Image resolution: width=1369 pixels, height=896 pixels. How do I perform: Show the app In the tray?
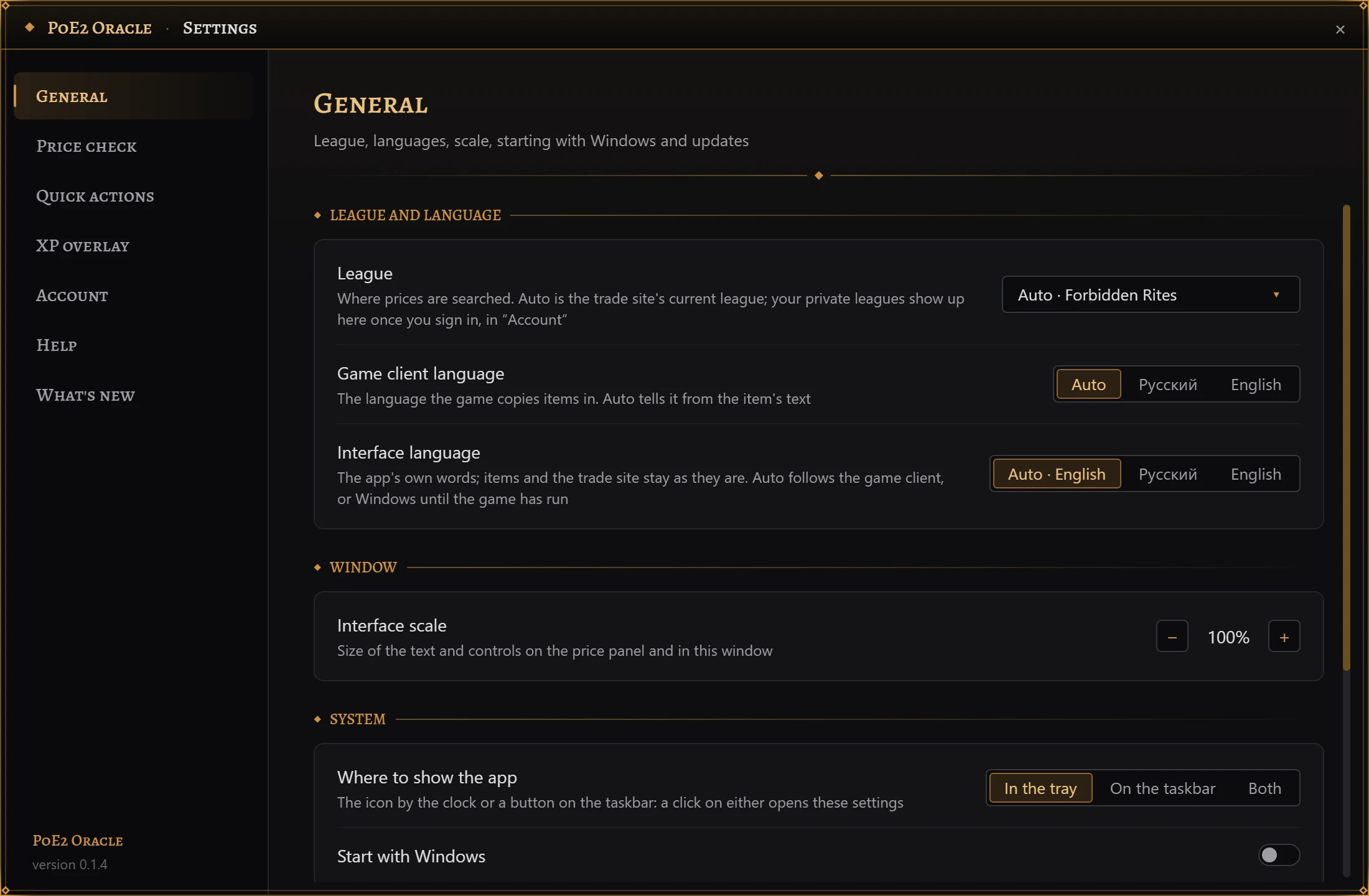pyautogui.click(x=1040, y=788)
